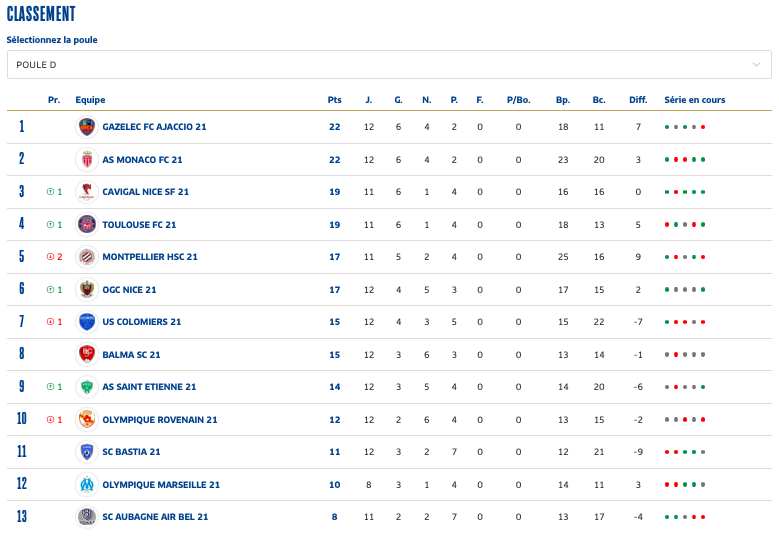Click the Diff. column header
This screenshot has width=779, height=536.
638,100
